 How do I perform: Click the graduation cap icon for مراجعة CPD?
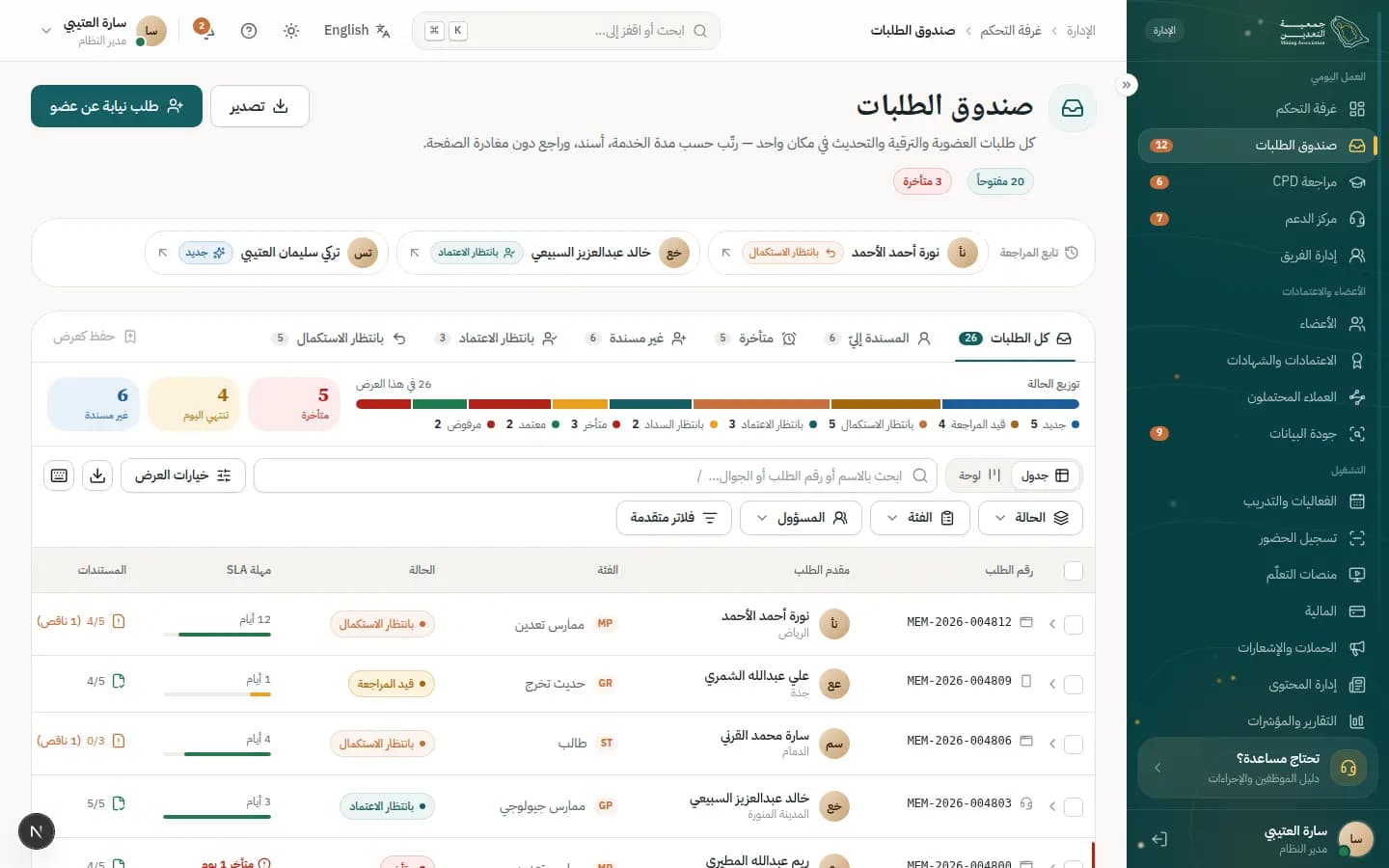click(x=1357, y=181)
